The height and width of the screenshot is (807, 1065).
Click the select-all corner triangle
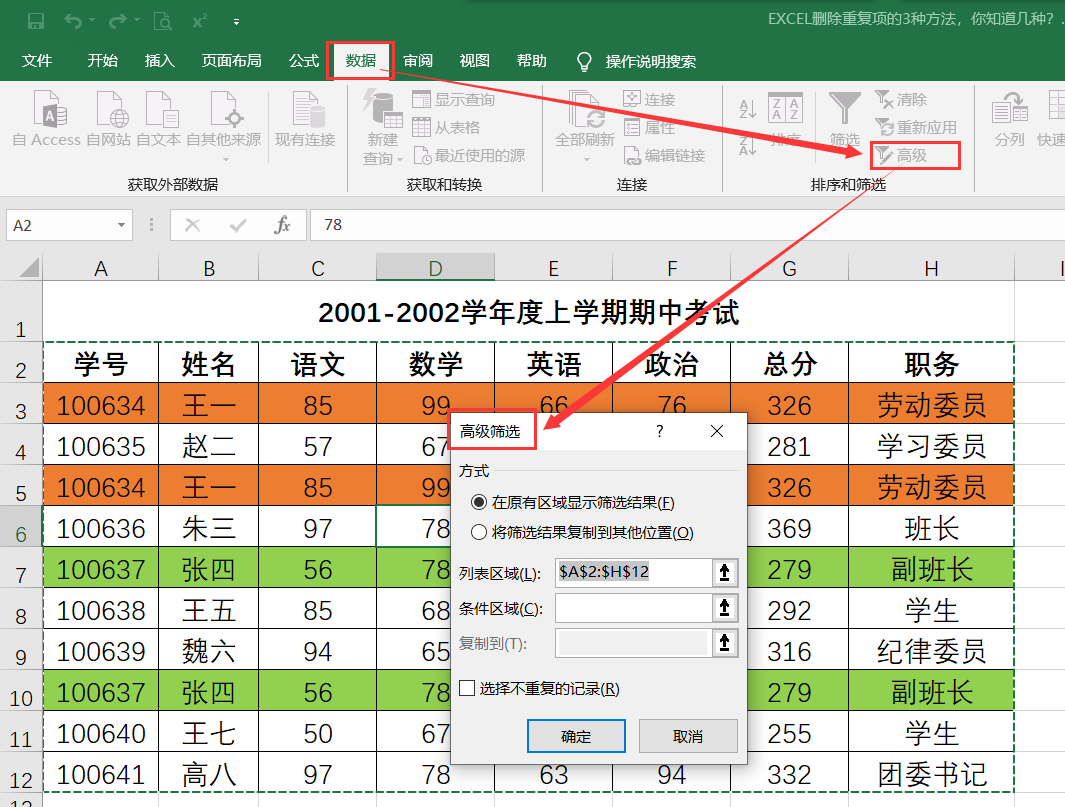click(x=29, y=267)
